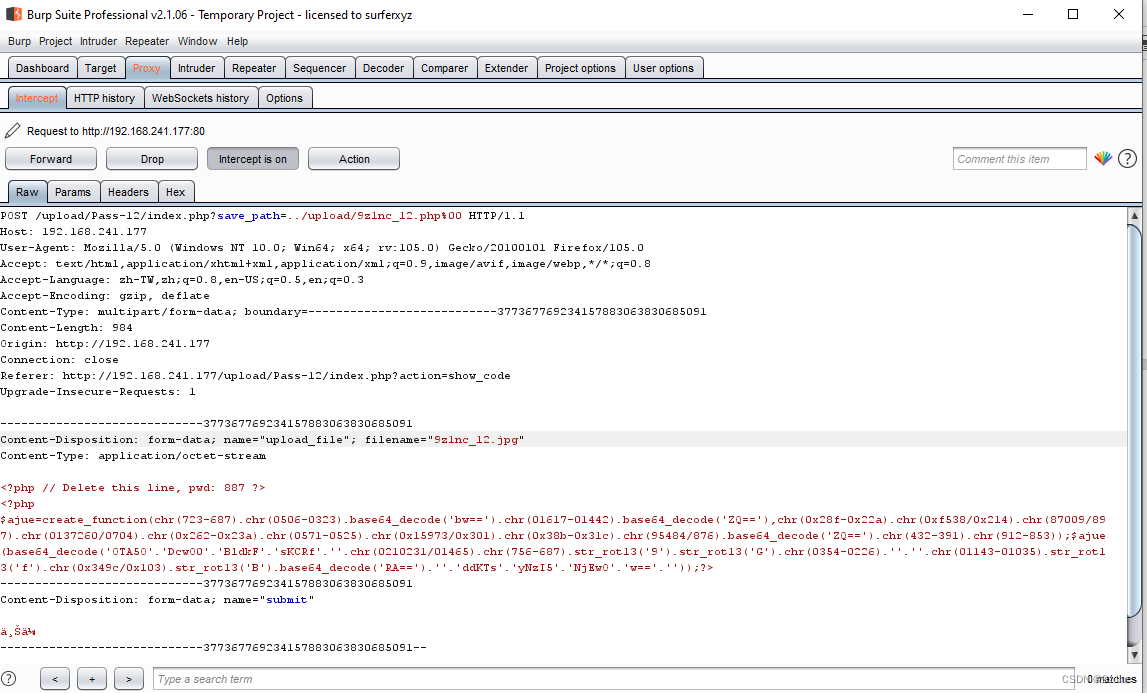The height and width of the screenshot is (693, 1147).
Task: Select the Intercept sub-tab
Action: point(37,98)
